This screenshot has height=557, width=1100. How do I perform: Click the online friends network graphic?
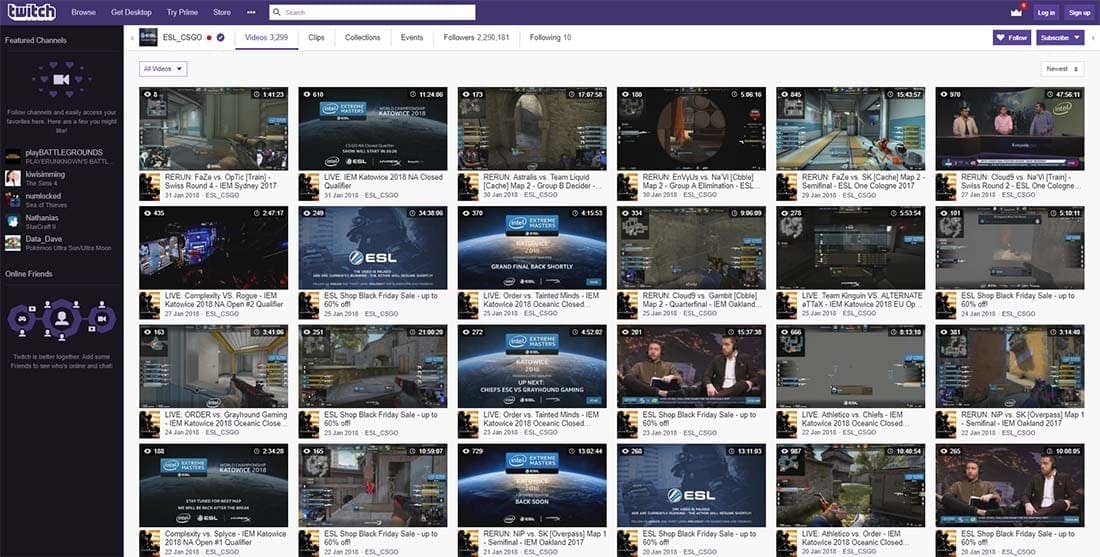(61, 320)
